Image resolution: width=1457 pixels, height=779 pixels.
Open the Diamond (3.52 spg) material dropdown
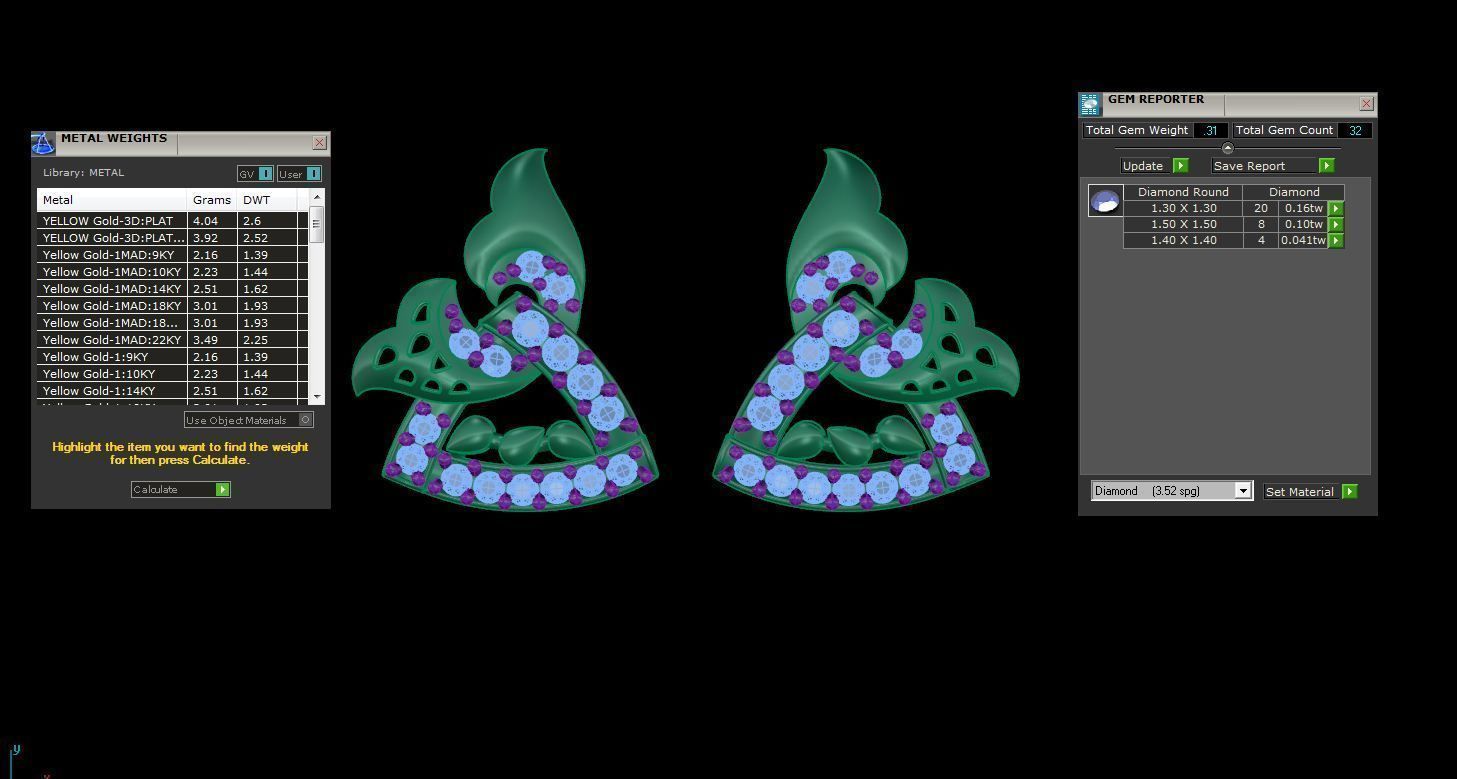[x=1172, y=491]
